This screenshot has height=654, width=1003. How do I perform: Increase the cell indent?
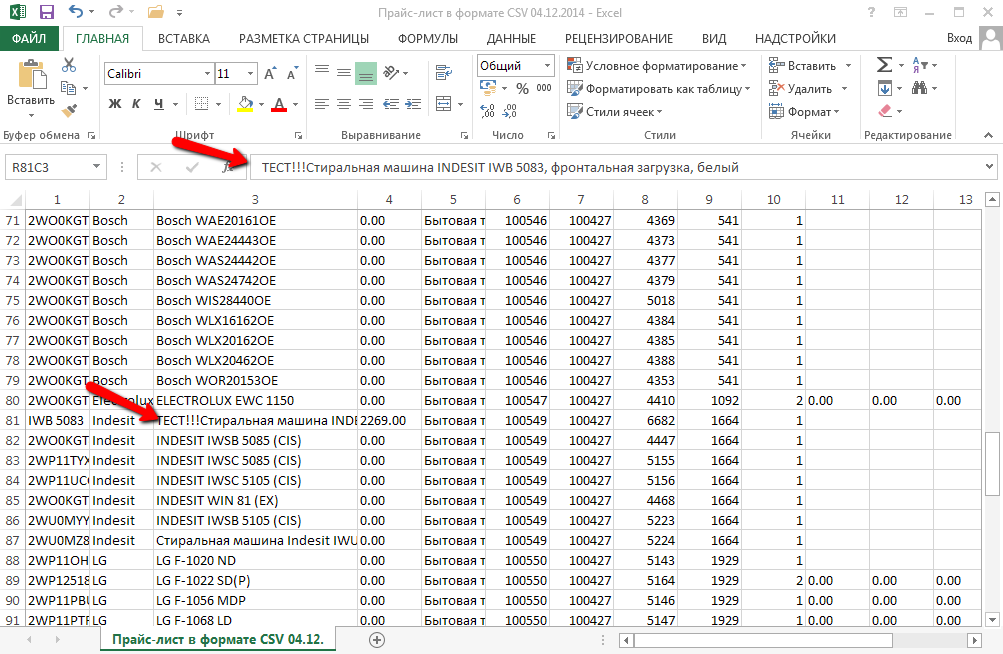(413, 104)
